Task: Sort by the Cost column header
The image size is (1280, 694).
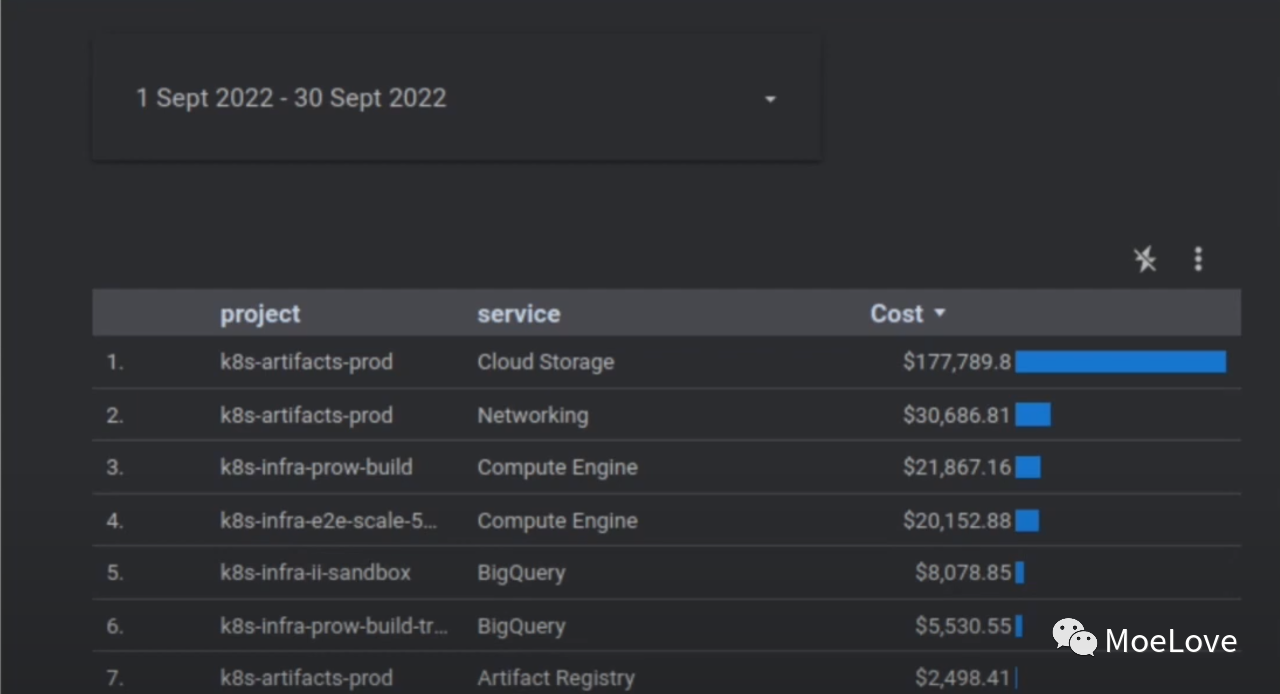Action: [x=897, y=314]
